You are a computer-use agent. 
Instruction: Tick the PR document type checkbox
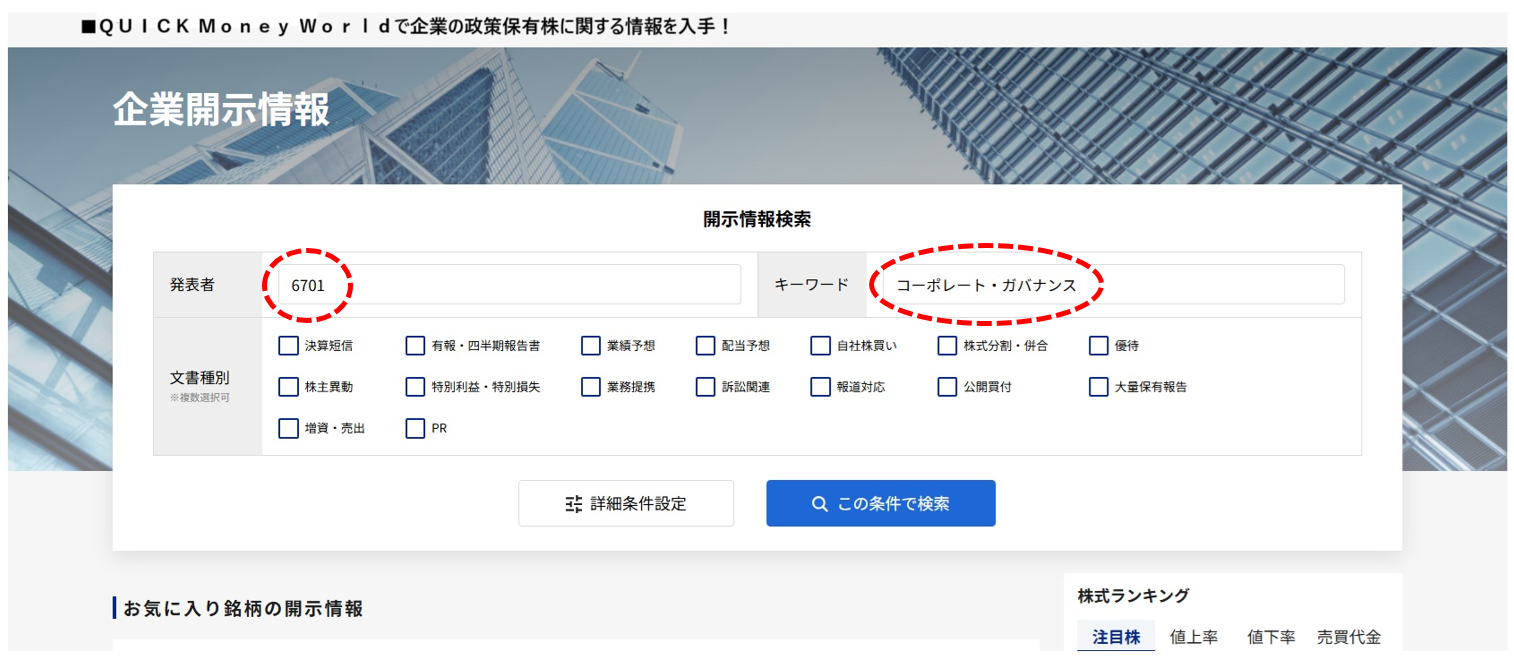[x=415, y=429]
